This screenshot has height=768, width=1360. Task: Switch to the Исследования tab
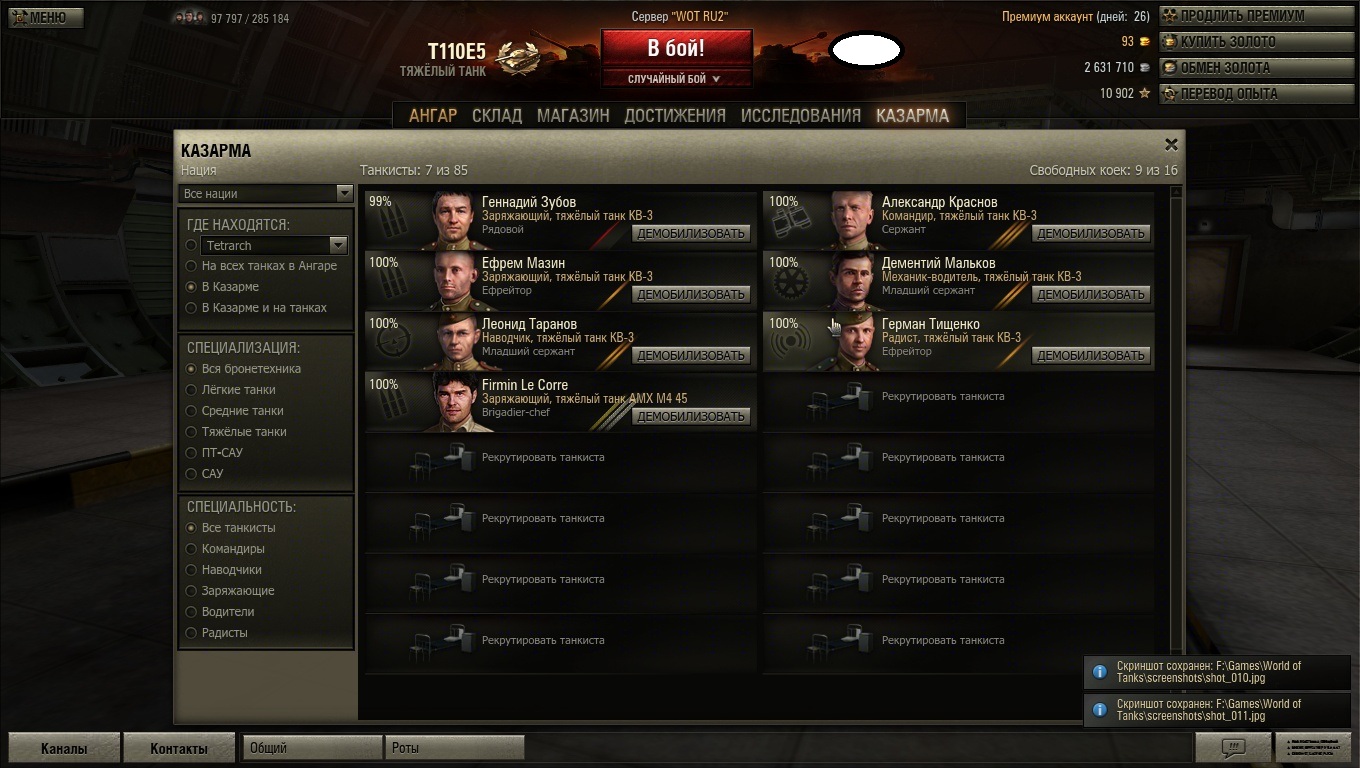800,116
